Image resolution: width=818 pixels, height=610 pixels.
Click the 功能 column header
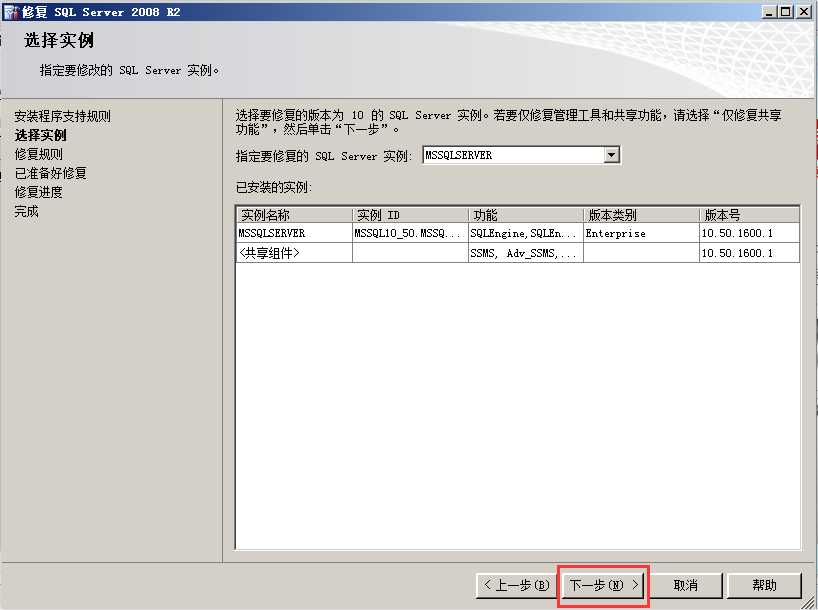(526, 215)
